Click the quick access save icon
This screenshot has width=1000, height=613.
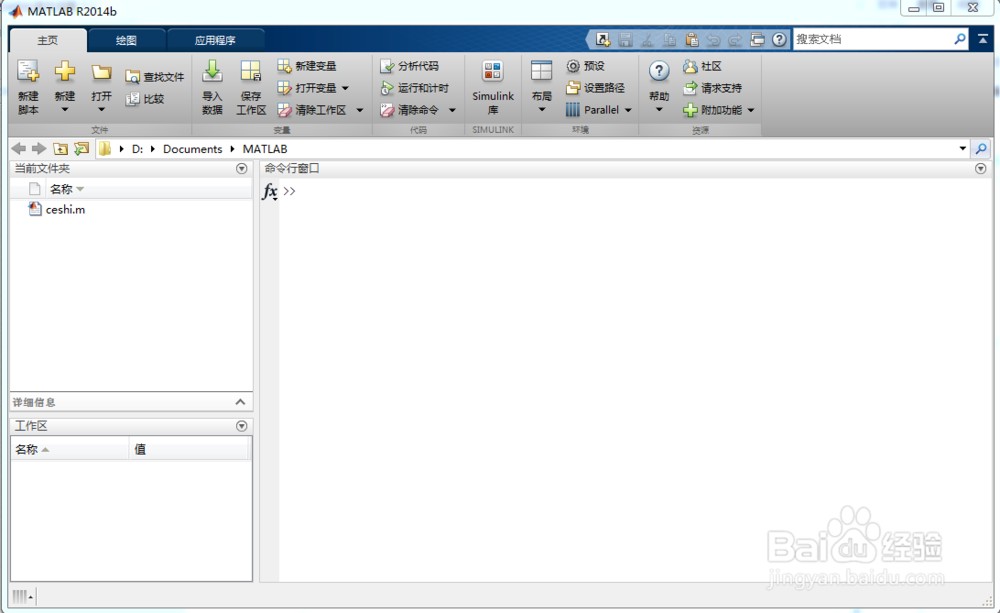tap(625, 40)
